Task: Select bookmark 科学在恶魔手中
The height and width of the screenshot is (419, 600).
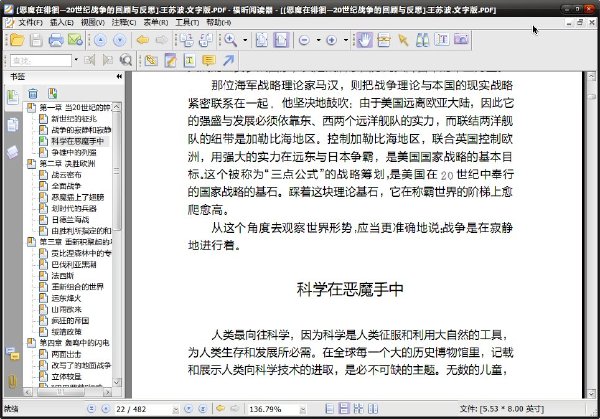Action: click(78, 141)
